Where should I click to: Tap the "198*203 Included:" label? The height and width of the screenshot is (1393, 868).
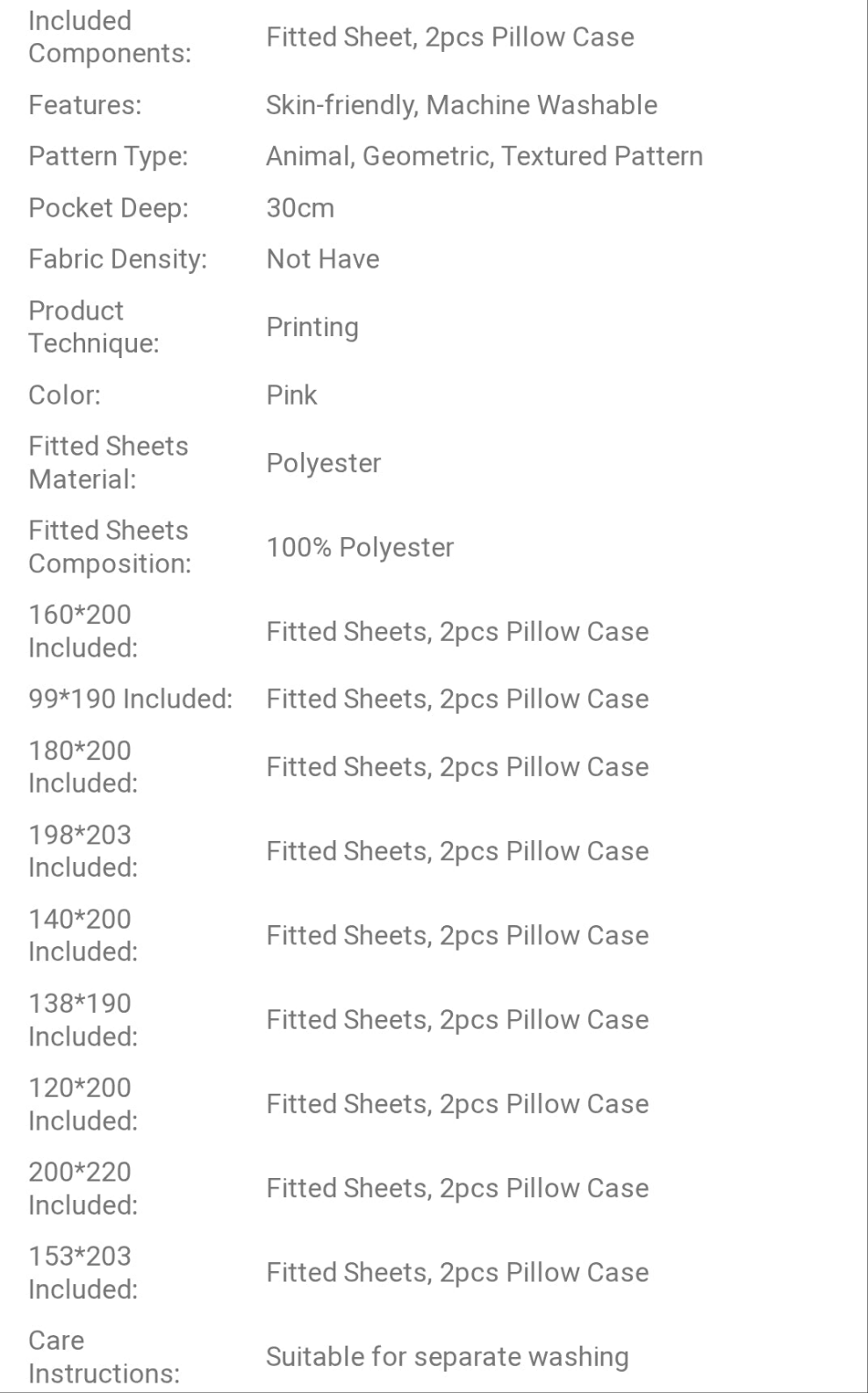point(82,851)
